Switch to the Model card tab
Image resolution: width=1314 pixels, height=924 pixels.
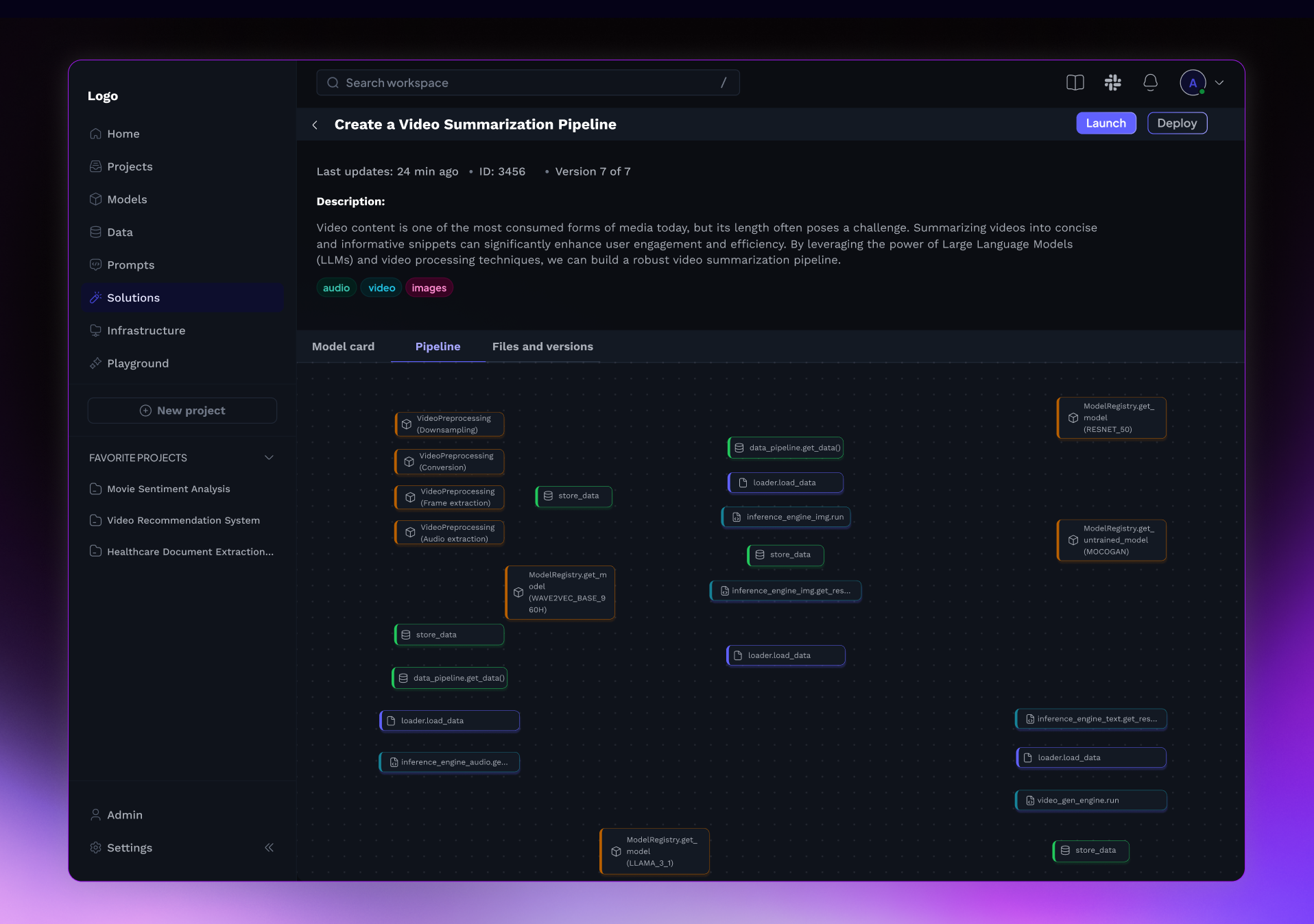343,347
